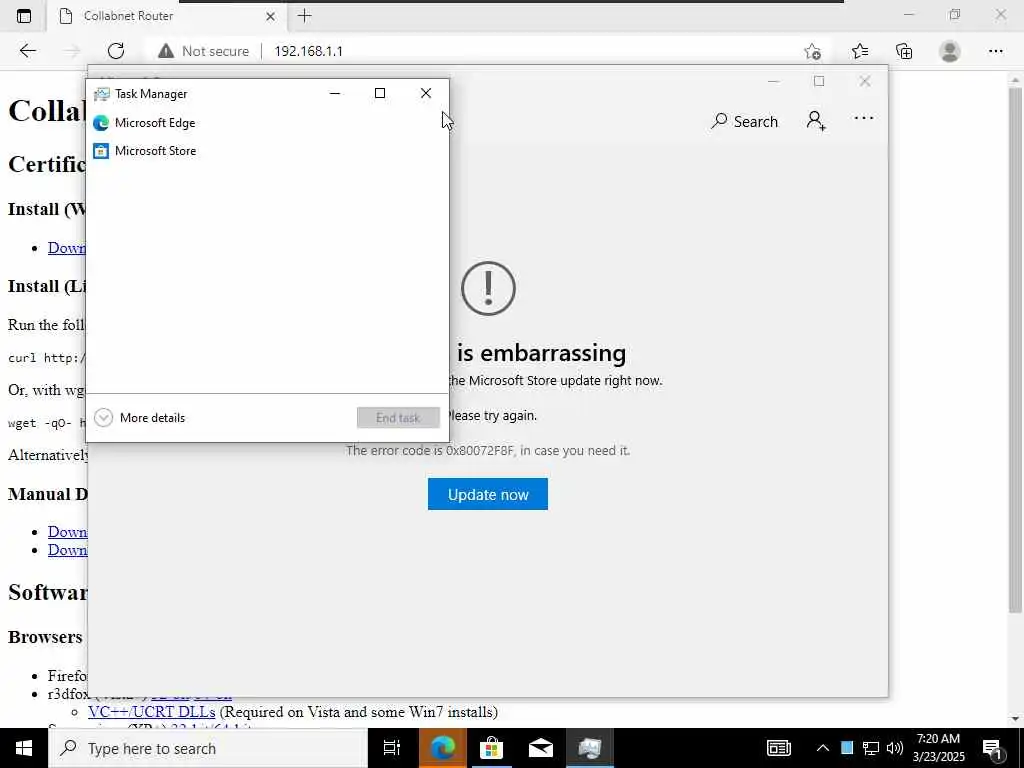Open Mail from the taskbar
The image size is (1024, 768).
[541, 748]
